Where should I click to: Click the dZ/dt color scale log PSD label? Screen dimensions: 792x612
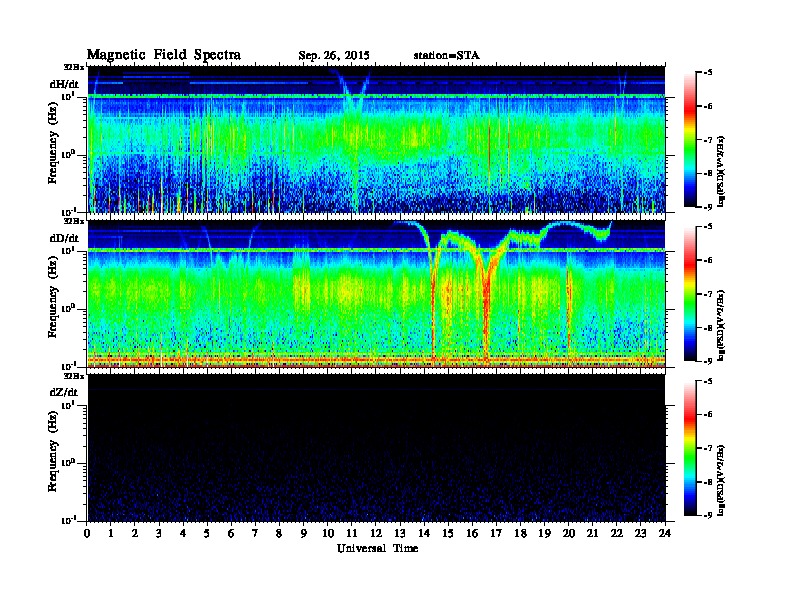[x=722, y=480]
